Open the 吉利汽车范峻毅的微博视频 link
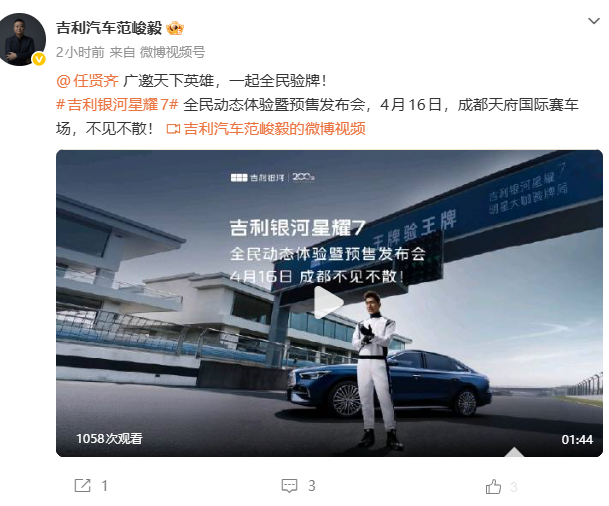Image resolution: width=609 pixels, height=506 pixels. pyautogui.click(x=275, y=129)
